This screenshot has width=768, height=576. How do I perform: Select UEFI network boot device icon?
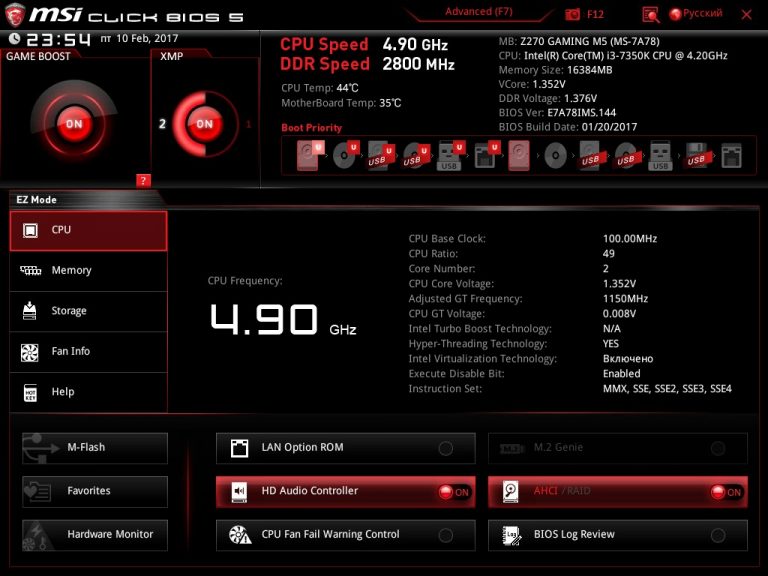[486, 155]
